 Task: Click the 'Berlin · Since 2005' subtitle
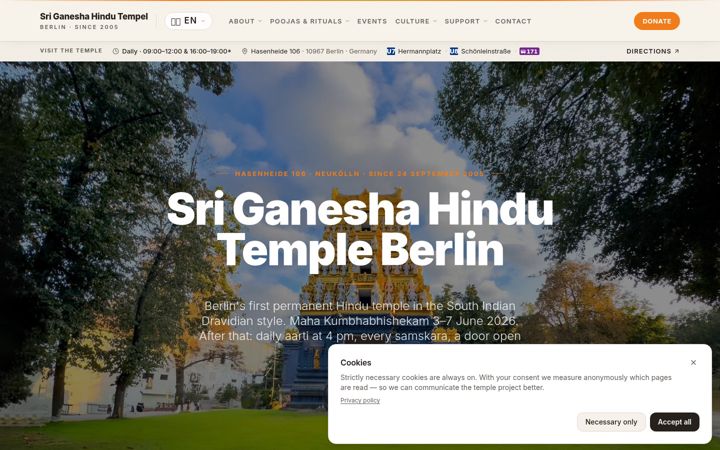pyautogui.click(x=79, y=27)
